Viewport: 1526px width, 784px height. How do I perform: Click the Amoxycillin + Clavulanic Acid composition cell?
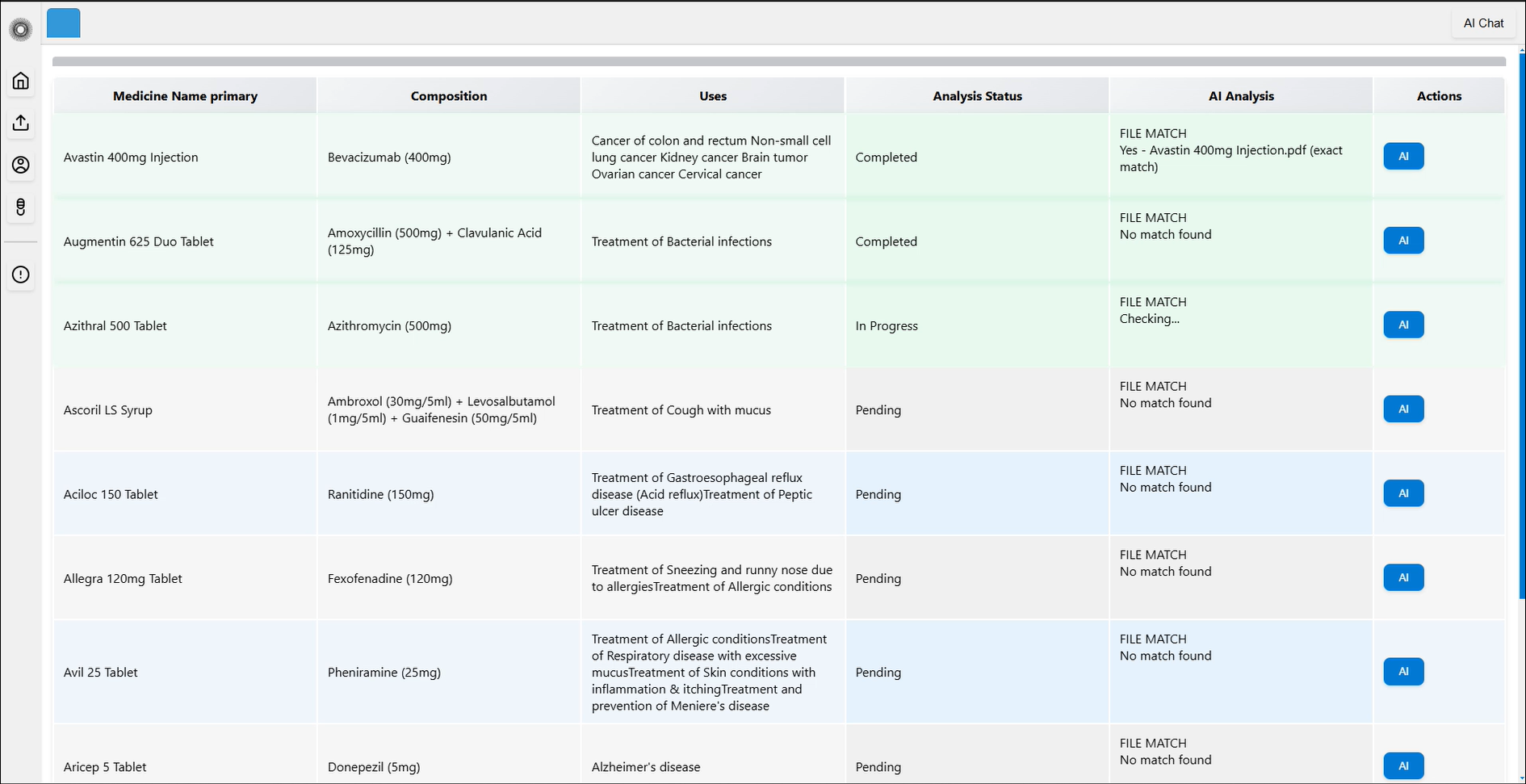tap(449, 241)
